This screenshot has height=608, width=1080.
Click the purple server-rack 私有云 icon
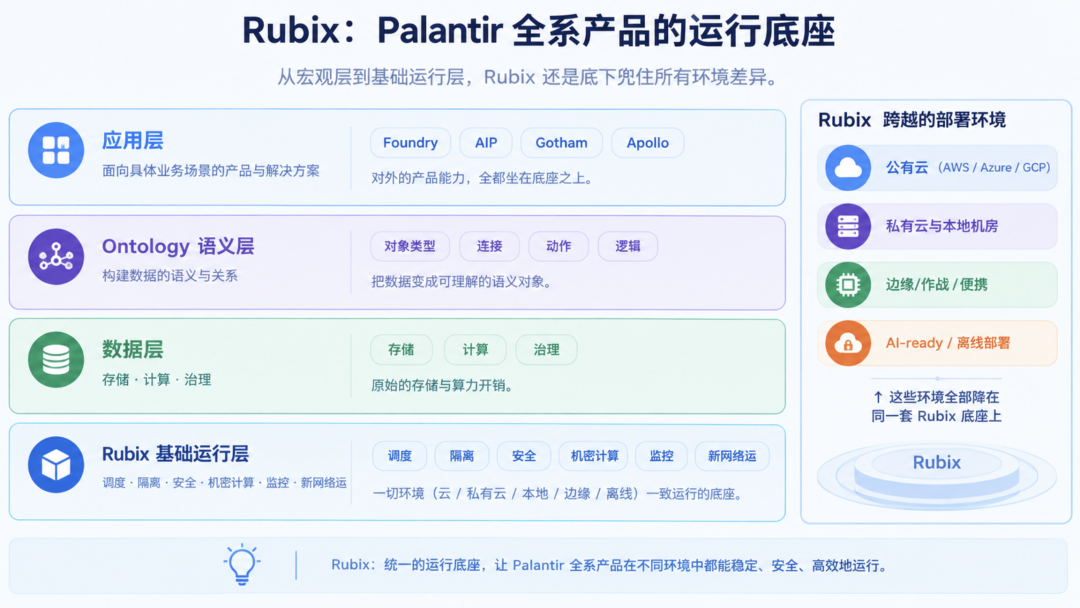click(848, 226)
